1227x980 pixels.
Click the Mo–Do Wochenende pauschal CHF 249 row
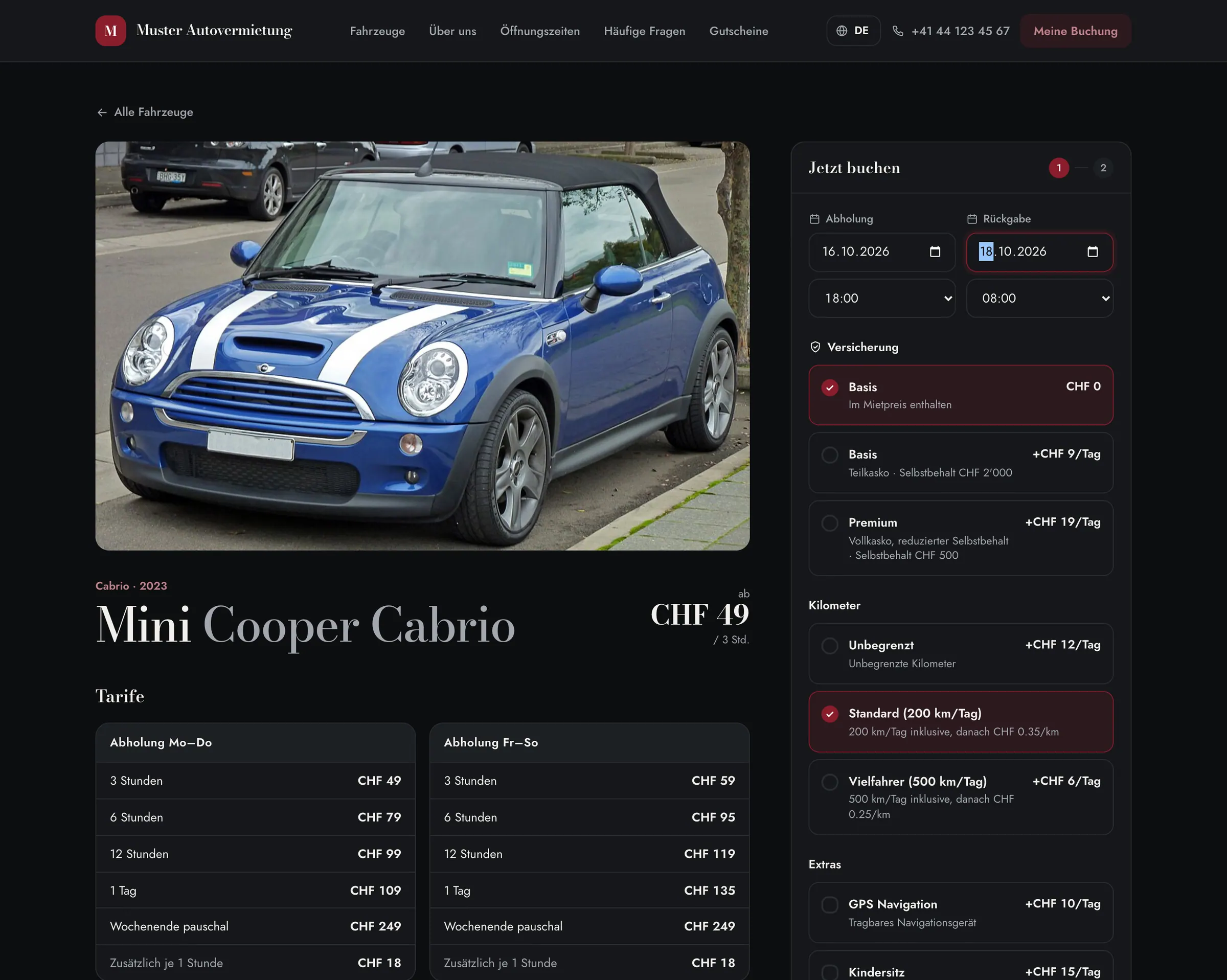[255, 926]
